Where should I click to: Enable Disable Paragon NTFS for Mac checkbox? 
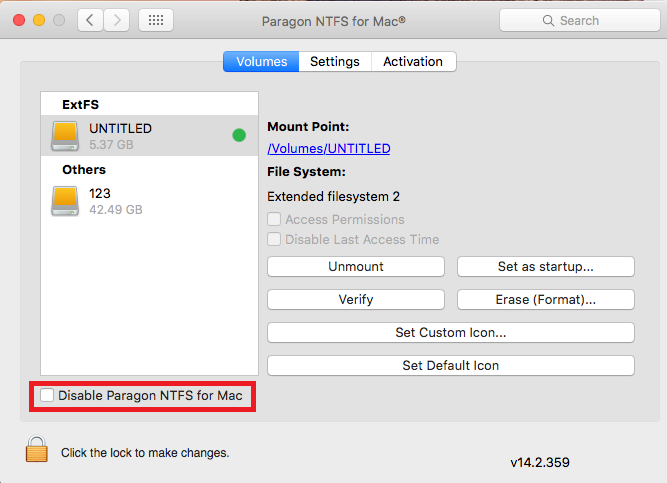(x=47, y=395)
